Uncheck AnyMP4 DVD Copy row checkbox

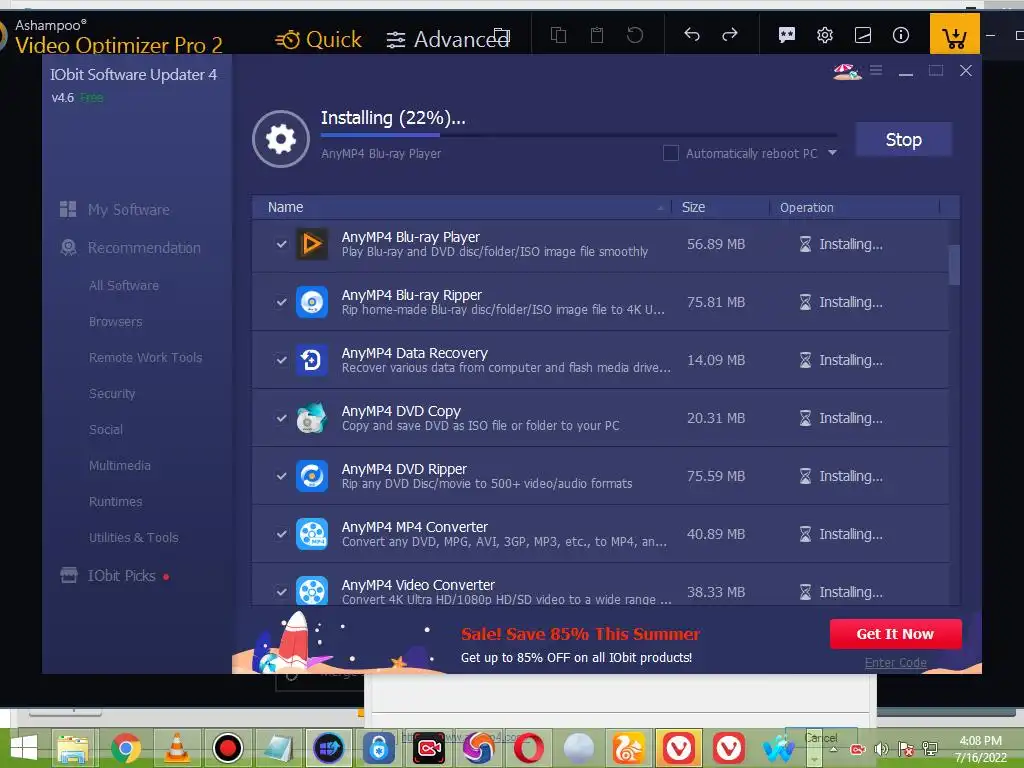click(x=281, y=418)
